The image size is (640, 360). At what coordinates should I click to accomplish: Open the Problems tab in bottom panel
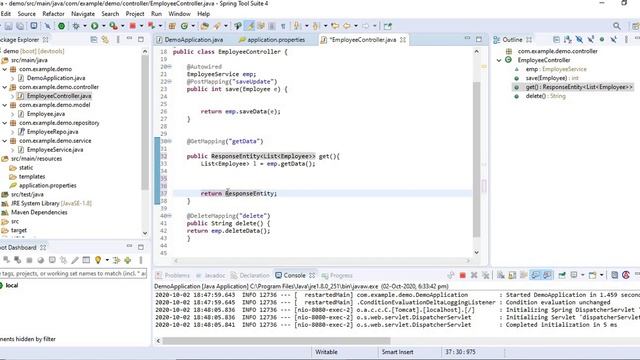173,276
